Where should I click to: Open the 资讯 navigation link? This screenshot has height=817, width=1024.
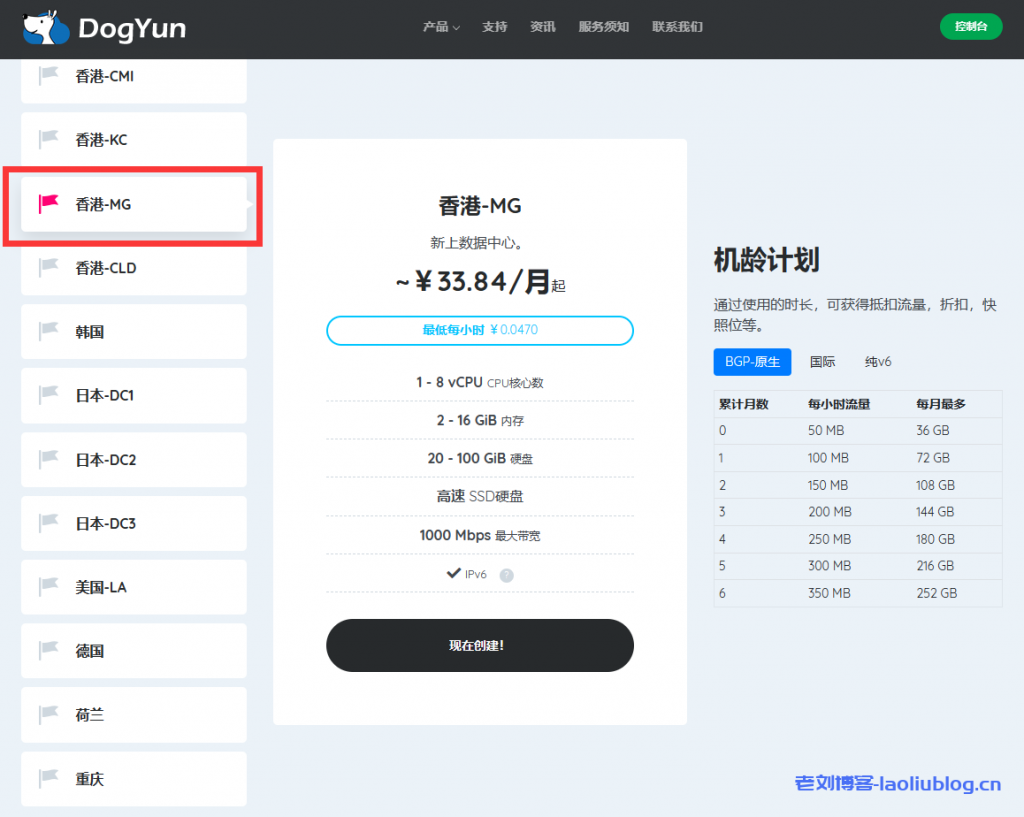pos(542,27)
